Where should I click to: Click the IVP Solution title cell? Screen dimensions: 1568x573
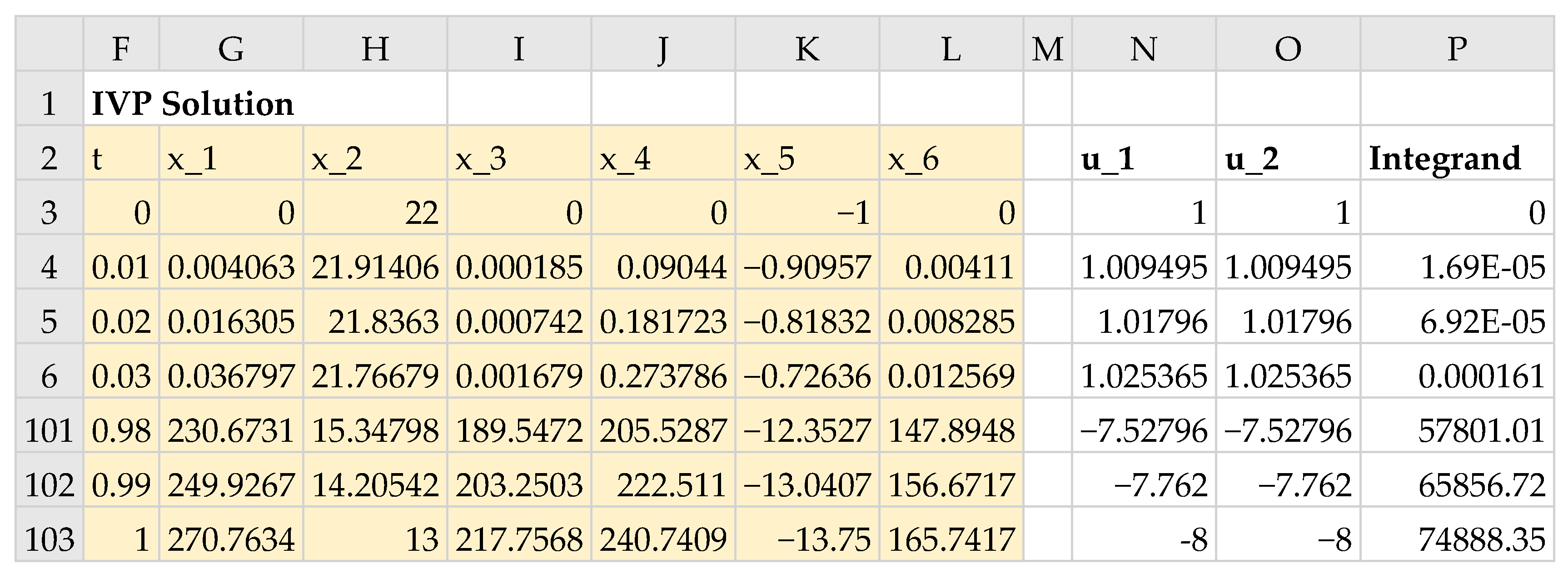(x=192, y=104)
